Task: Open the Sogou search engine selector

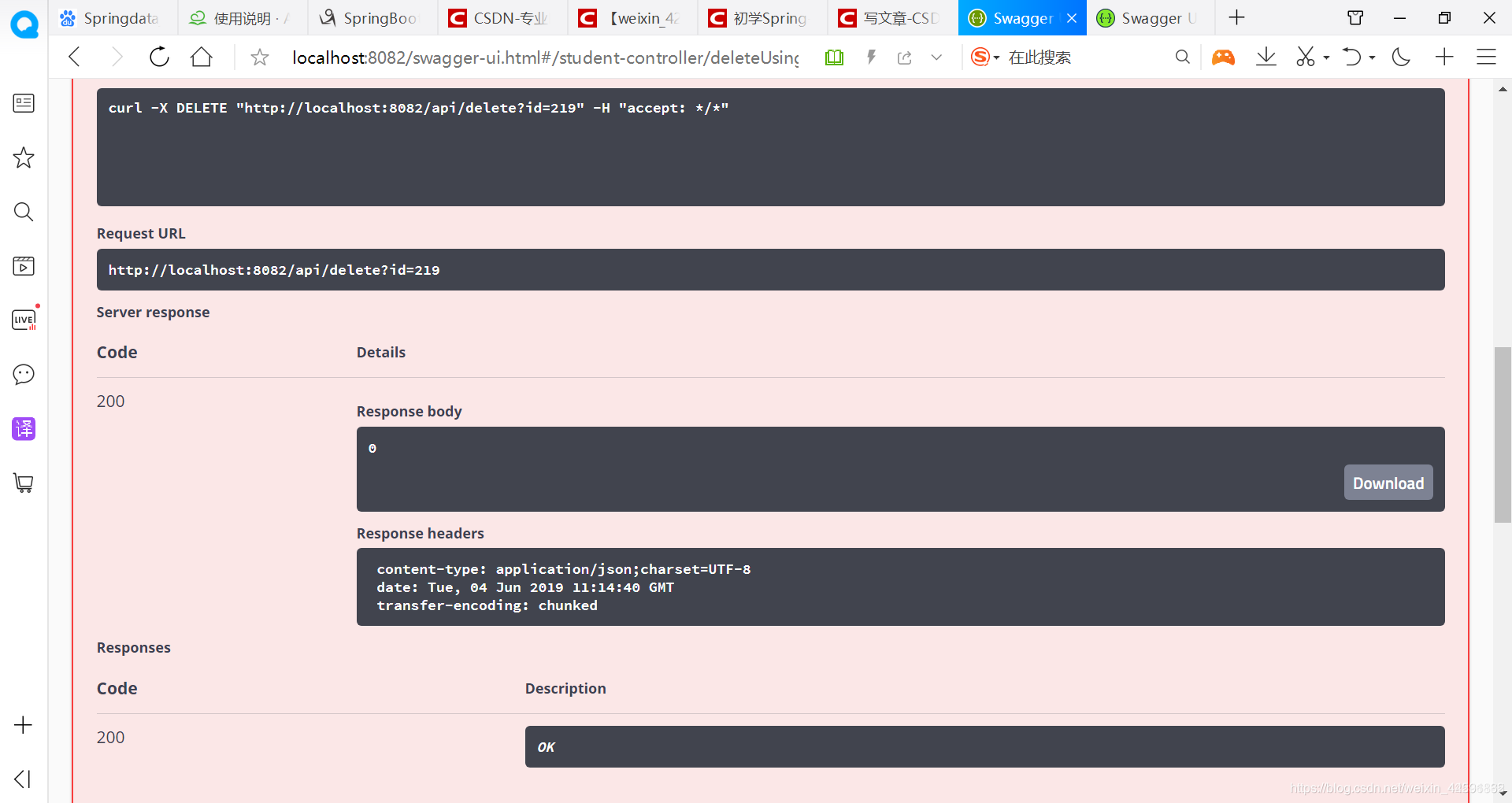Action: point(984,57)
